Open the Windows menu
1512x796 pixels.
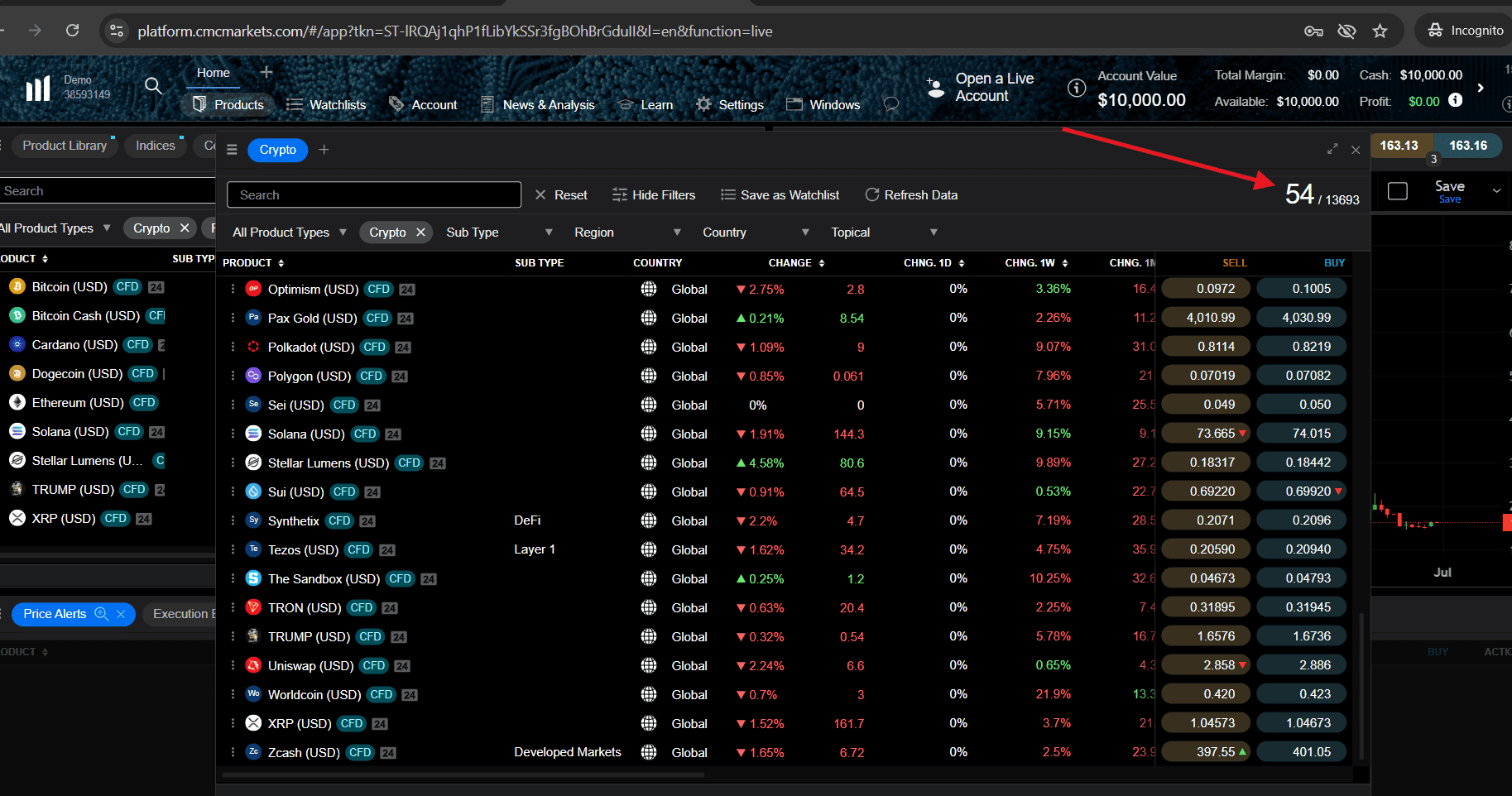[x=823, y=104]
